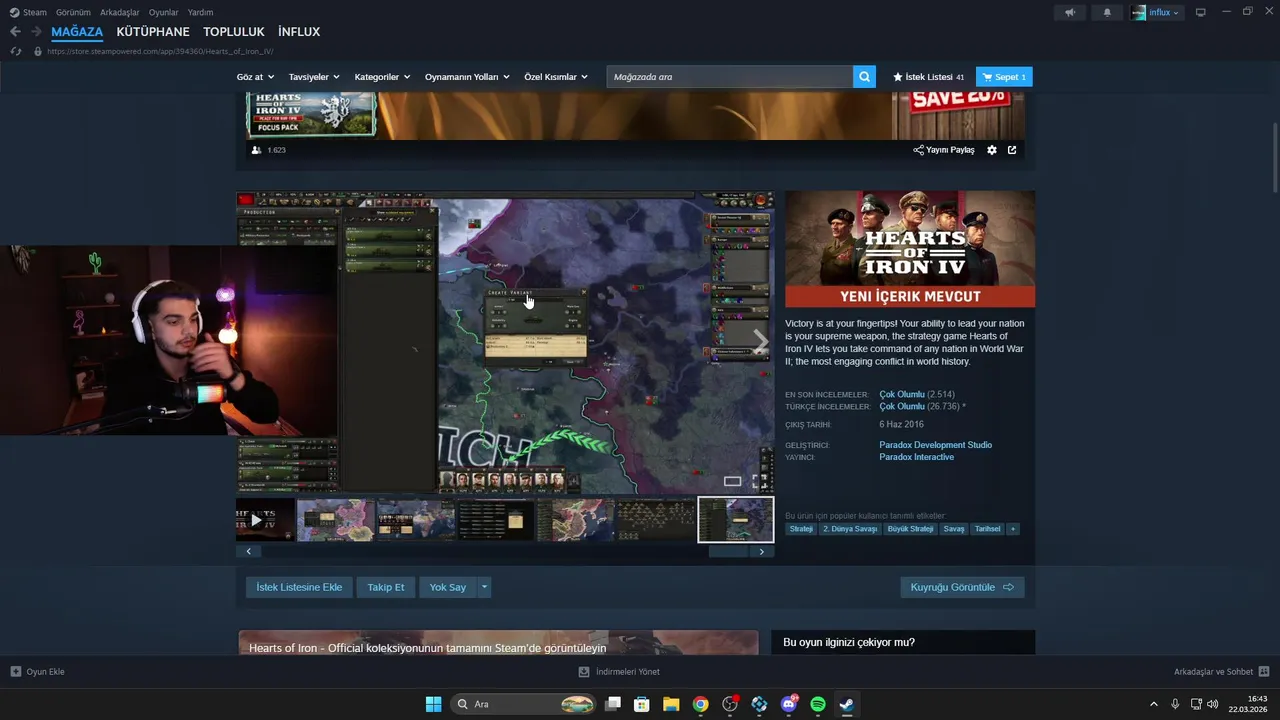Click the Steam taskbar icon
Screen dimensions: 1280x720
point(847,704)
